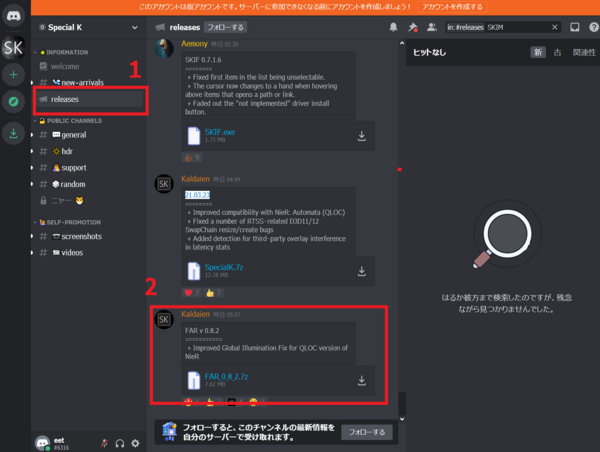Click the add server plus icon

(14, 75)
